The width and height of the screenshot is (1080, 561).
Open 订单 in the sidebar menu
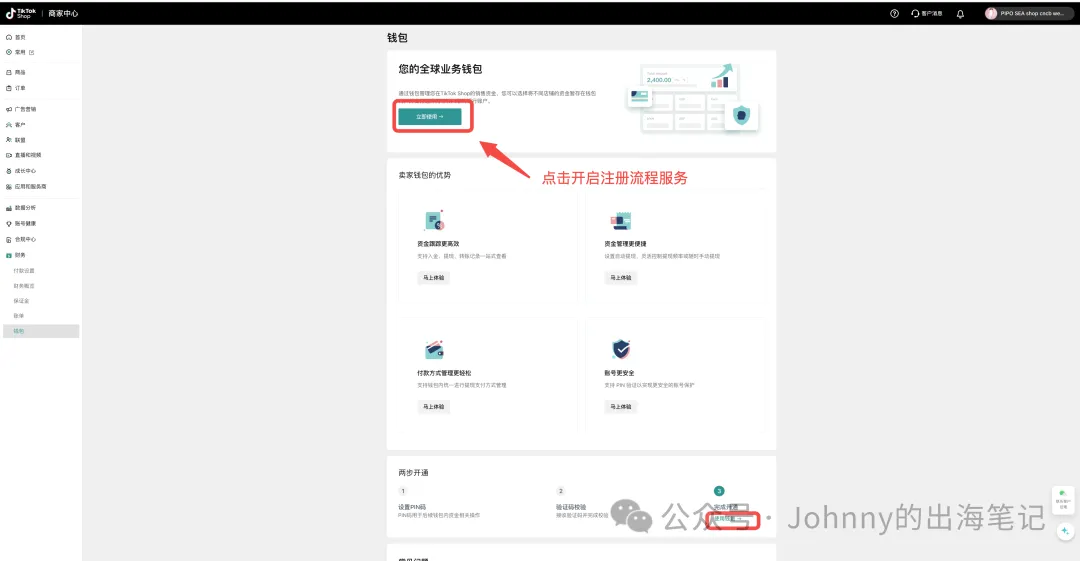[20, 88]
